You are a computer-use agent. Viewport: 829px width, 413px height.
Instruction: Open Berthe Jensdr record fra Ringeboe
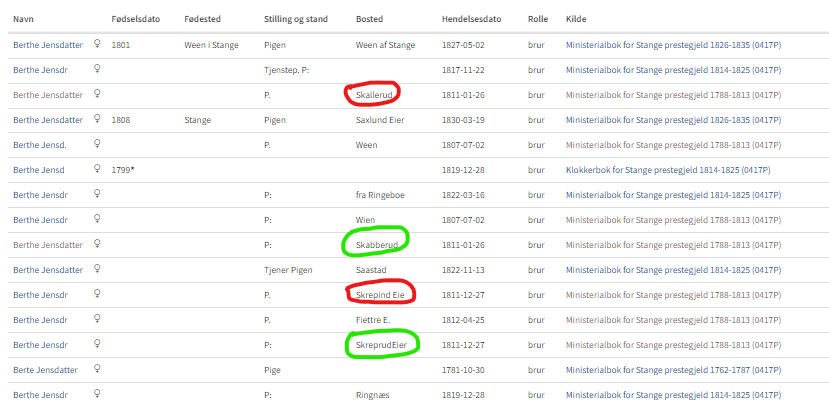pos(41,195)
